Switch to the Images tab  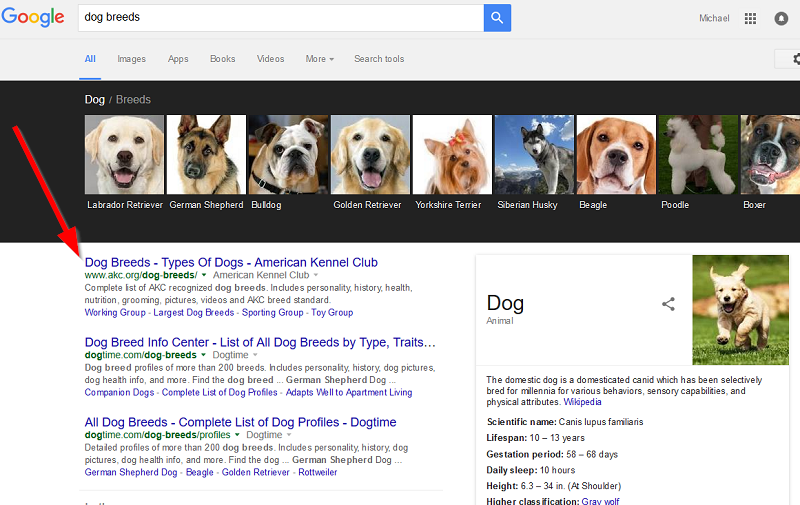tap(132, 59)
